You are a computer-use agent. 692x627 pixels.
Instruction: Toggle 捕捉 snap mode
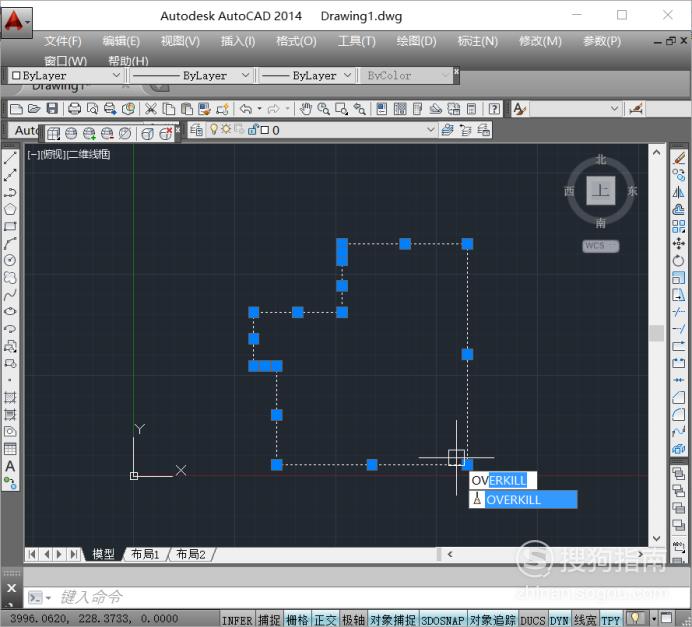(269, 620)
